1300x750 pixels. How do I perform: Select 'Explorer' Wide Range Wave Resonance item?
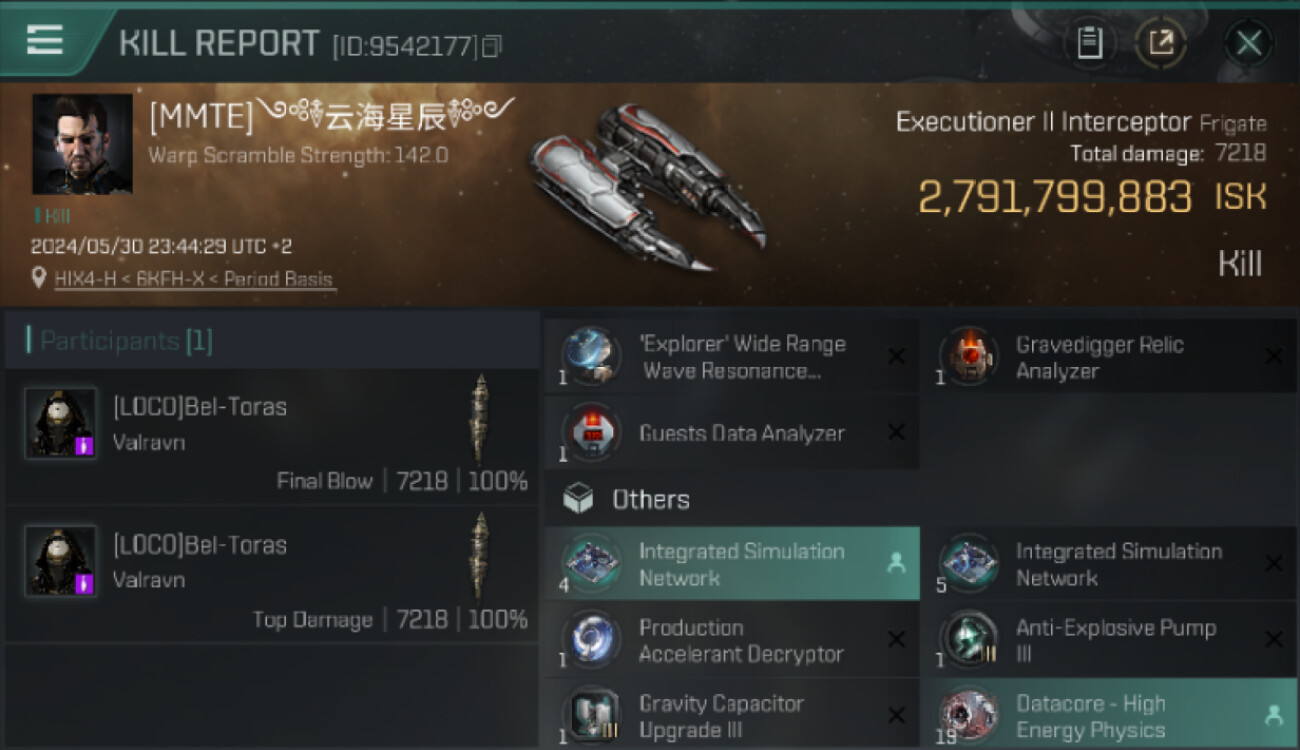[x=732, y=357]
